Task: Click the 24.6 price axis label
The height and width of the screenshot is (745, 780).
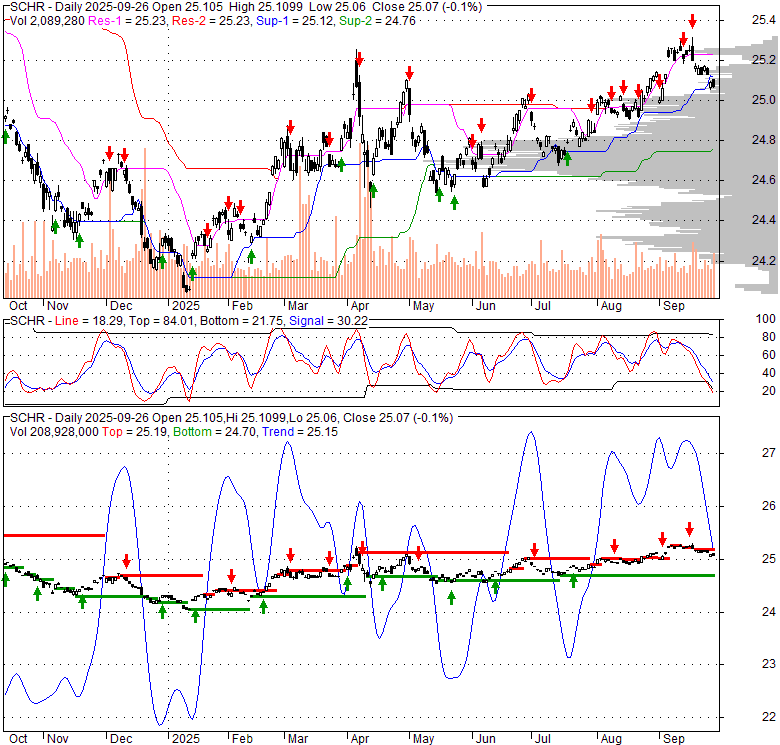Action: (763, 180)
